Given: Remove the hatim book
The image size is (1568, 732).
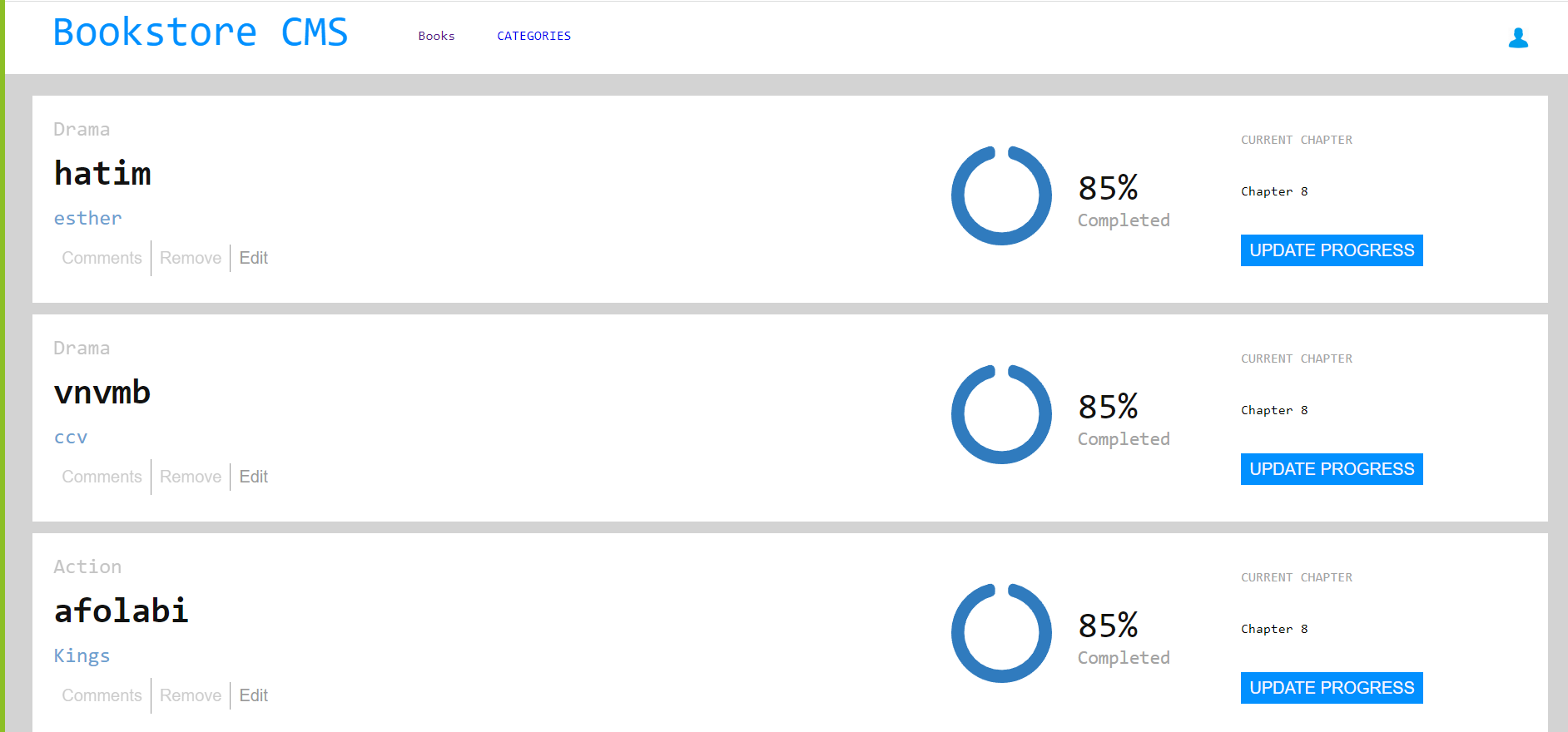Looking at the screenshot, I should click(191, 258).
